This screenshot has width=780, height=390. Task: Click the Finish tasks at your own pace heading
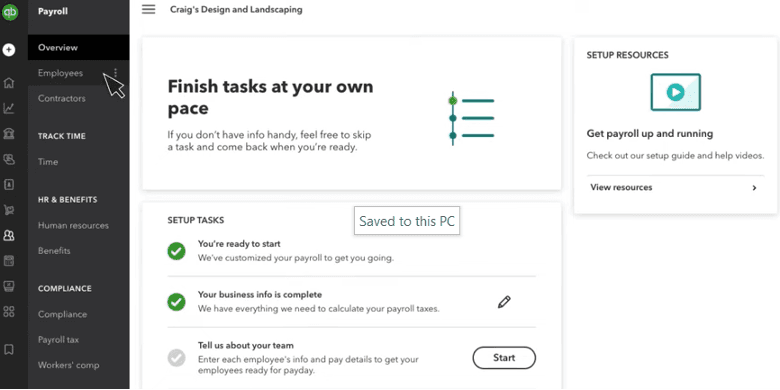click(271, 97)
